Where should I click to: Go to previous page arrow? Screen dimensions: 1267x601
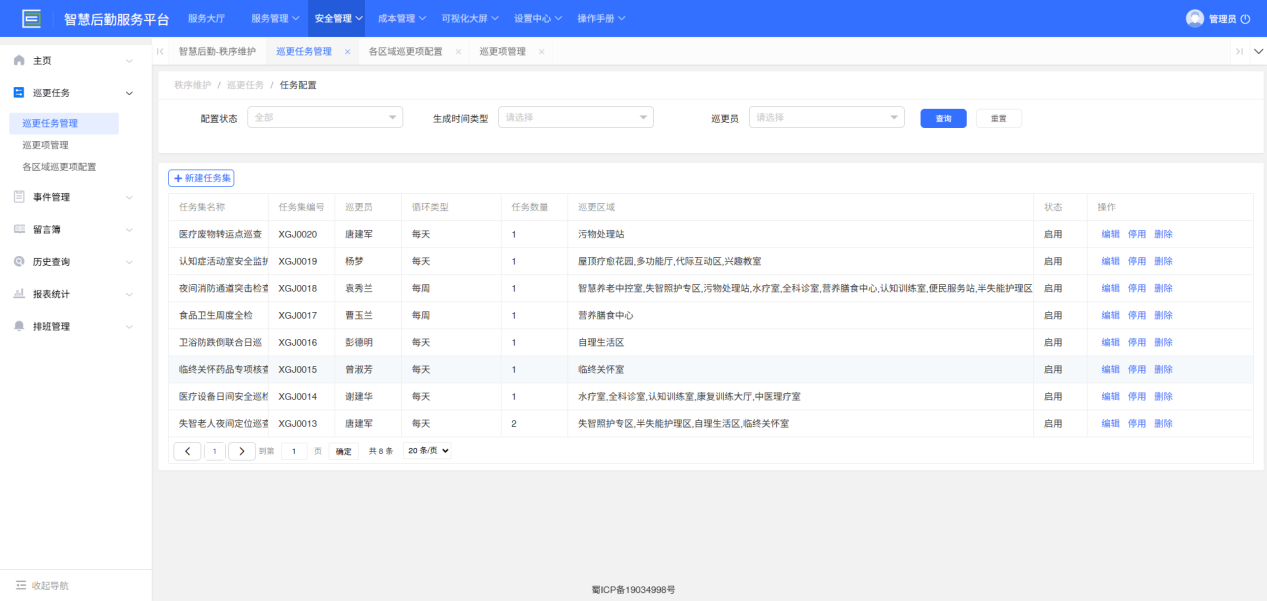(x=187, y=451)
